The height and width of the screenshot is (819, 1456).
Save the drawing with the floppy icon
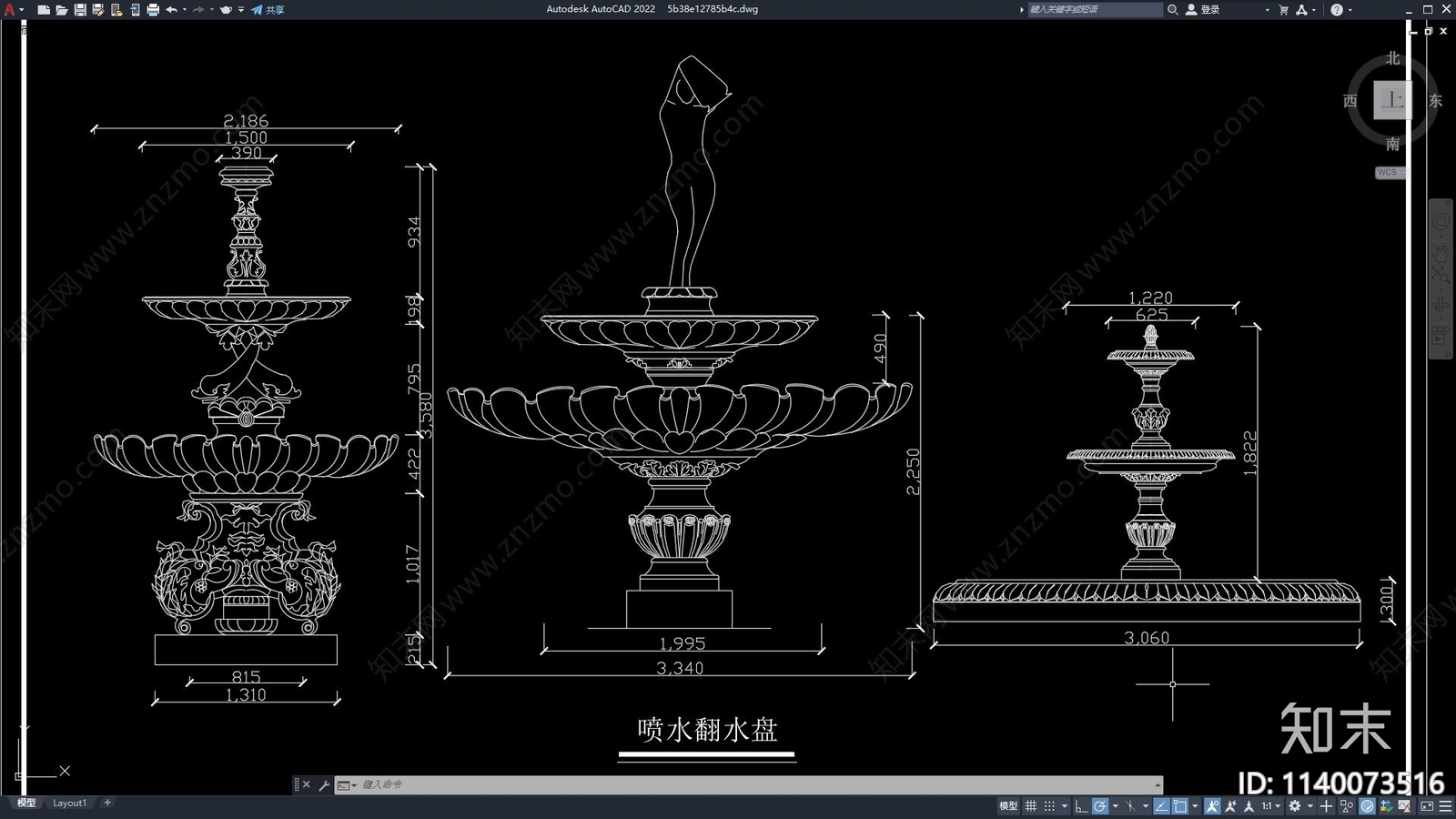79,10
